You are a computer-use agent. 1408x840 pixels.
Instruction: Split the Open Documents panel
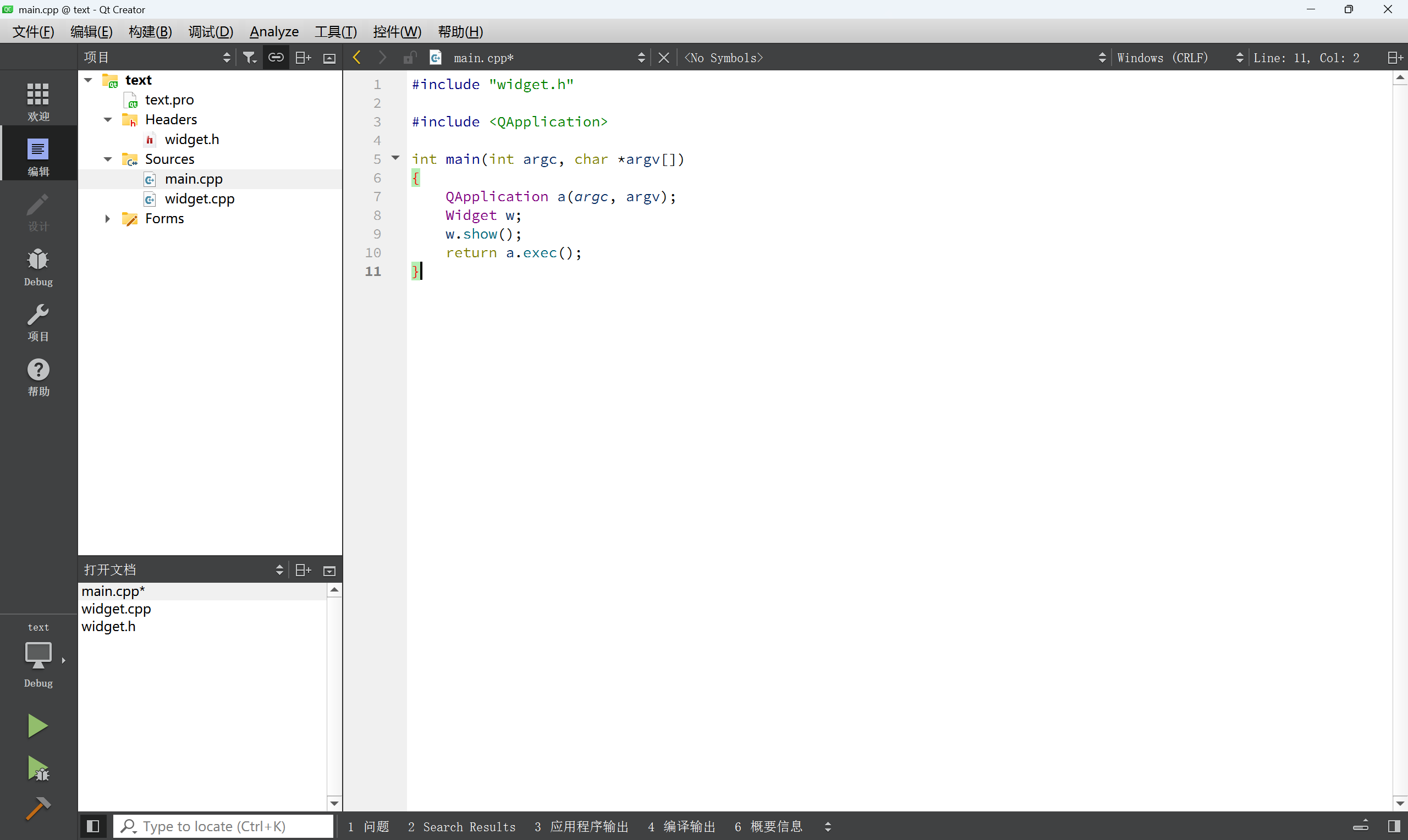[304, 570]
